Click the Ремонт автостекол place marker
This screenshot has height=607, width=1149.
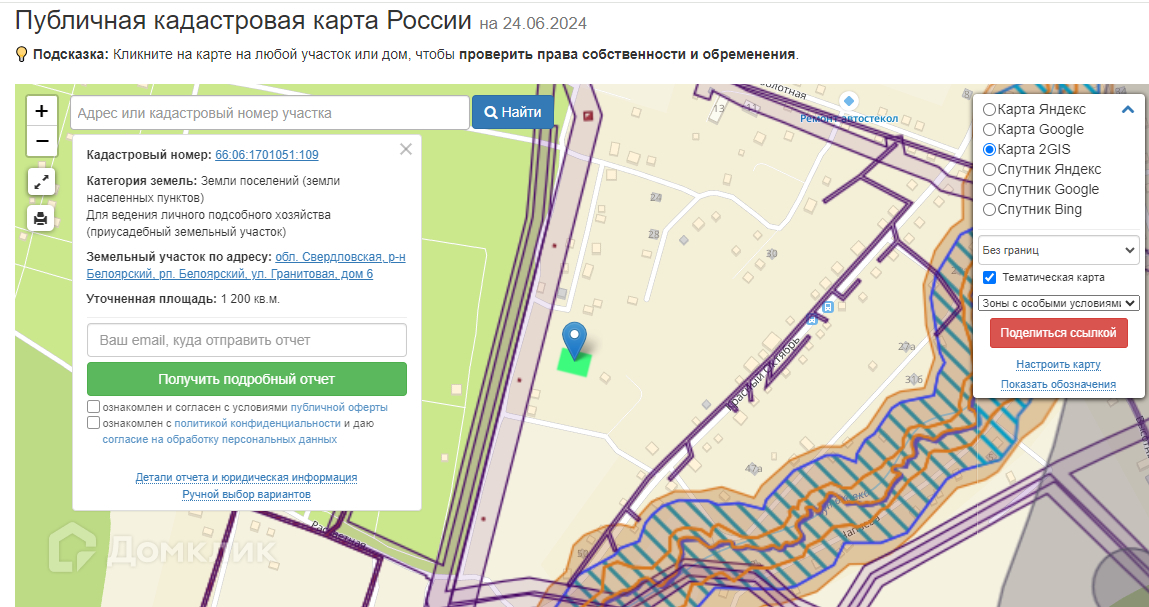pos(849,100)
